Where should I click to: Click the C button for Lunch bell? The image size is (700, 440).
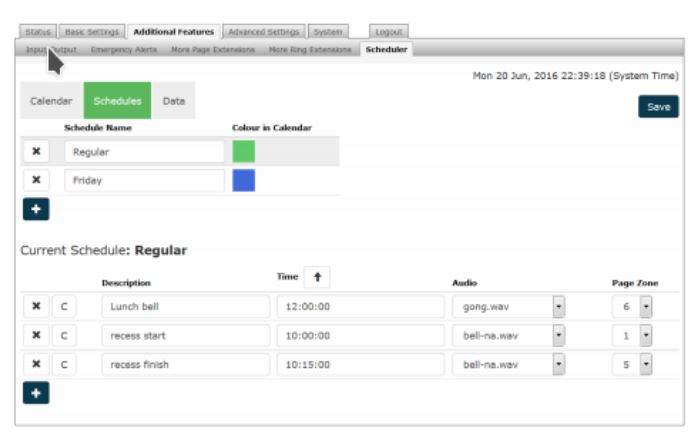pyautogui.click(x=63, y=308)
